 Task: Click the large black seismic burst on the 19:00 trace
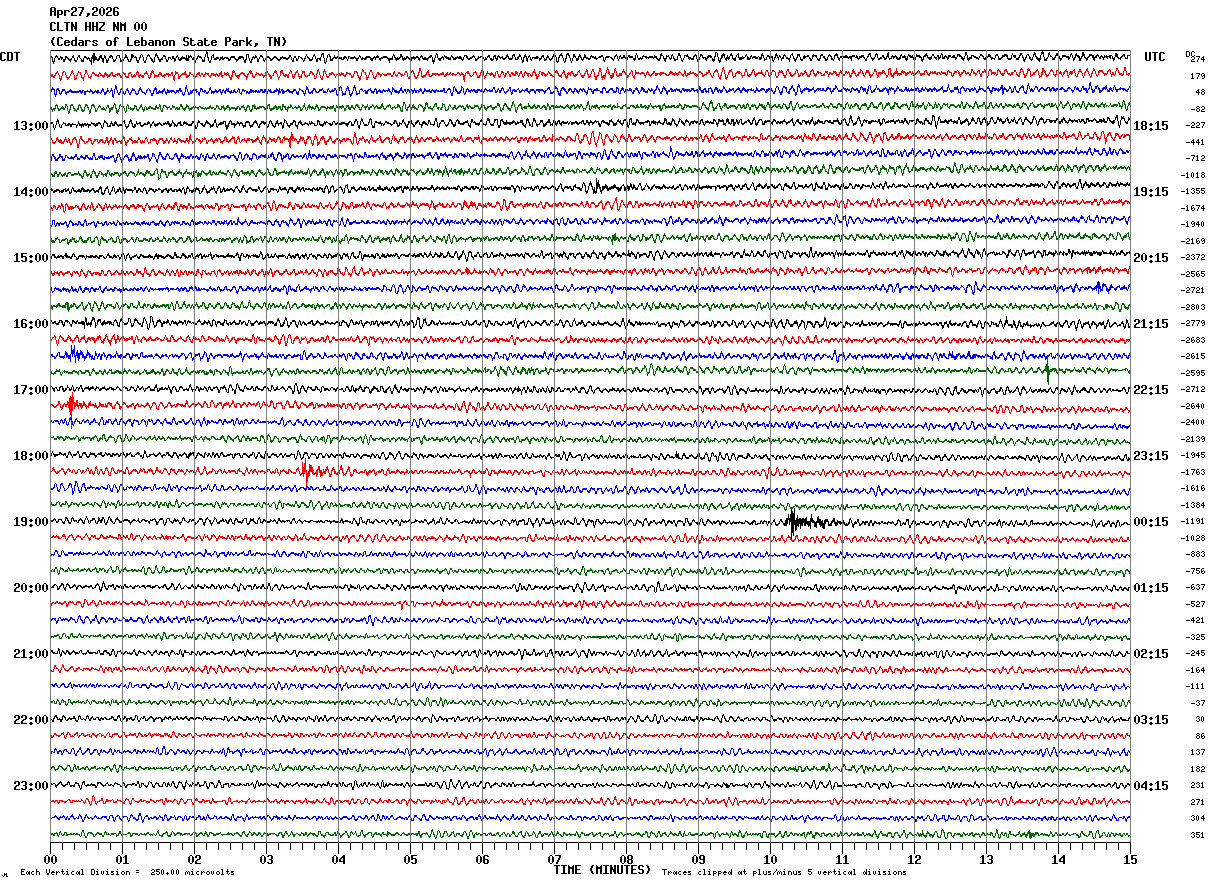tap(806, 521)
